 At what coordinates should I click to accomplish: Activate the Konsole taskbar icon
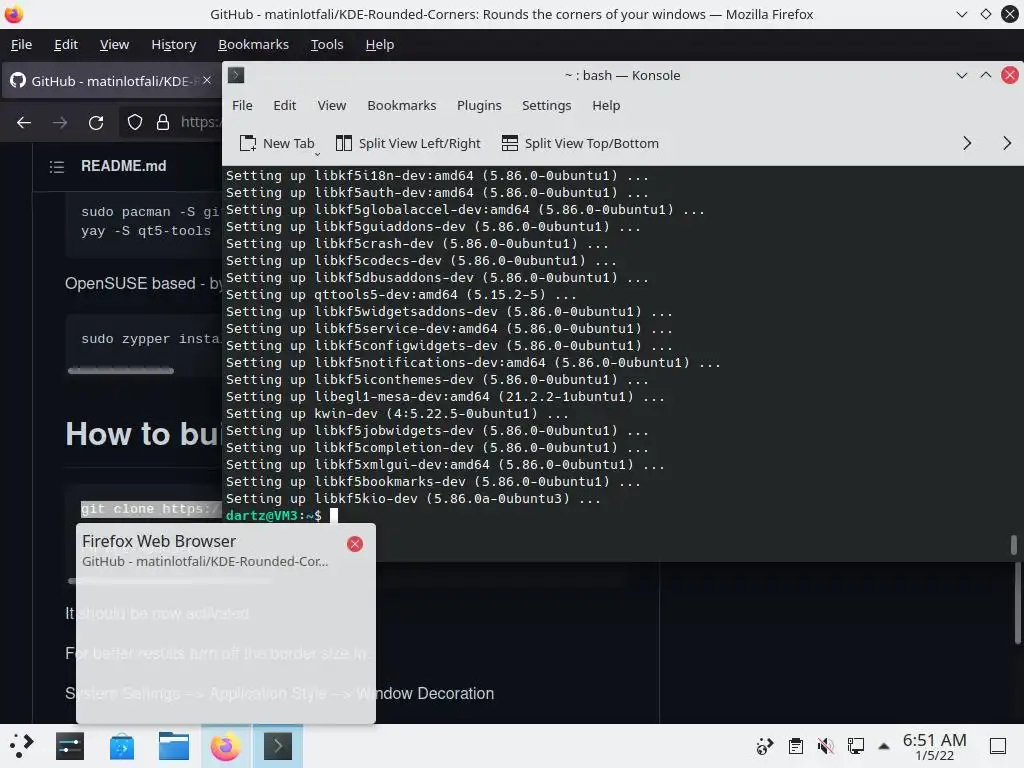pos(278,746)
